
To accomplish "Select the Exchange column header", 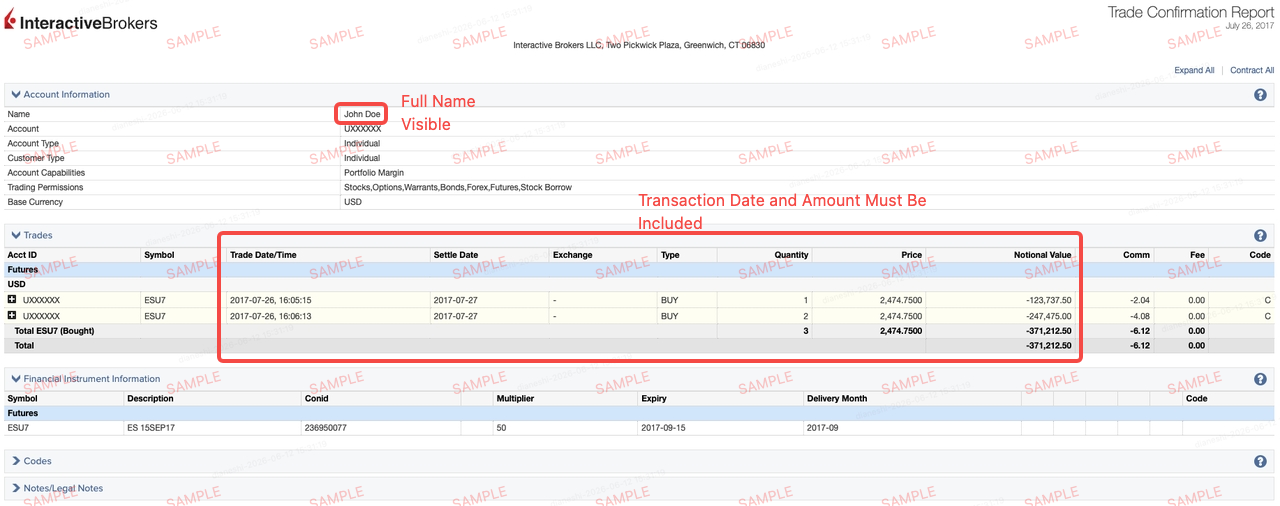I will tap(572, 255).
